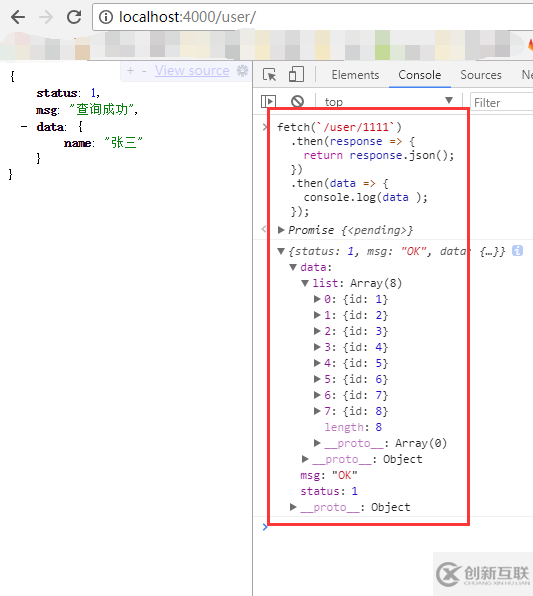Screen dimensions: 533x596
Task: Open JSON viewer settings gear icon
Action: tap(242, 70)
